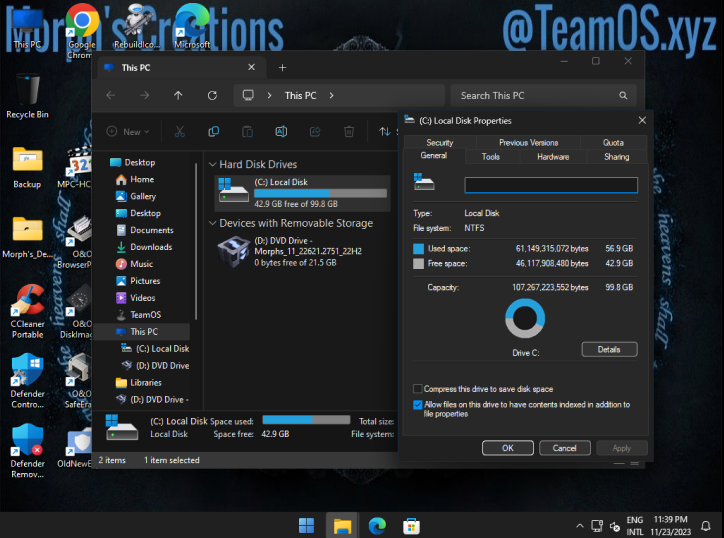Switch to the Previous Versions tab

pos(528,142)
